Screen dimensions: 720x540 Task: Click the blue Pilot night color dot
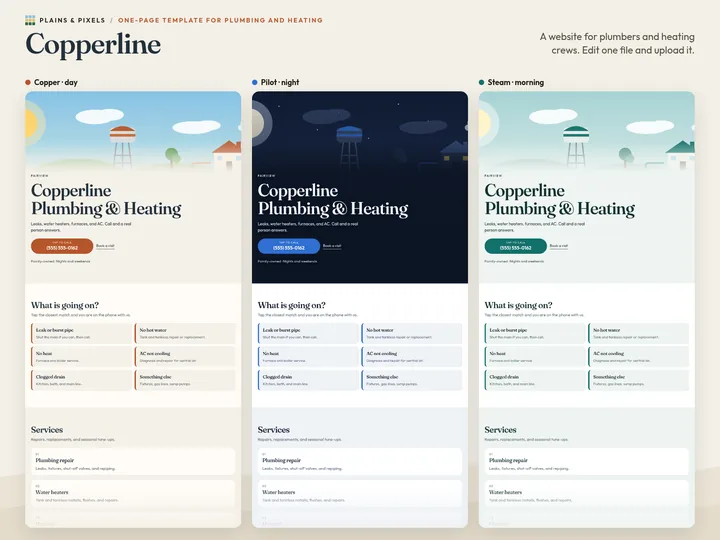[255, 82]
